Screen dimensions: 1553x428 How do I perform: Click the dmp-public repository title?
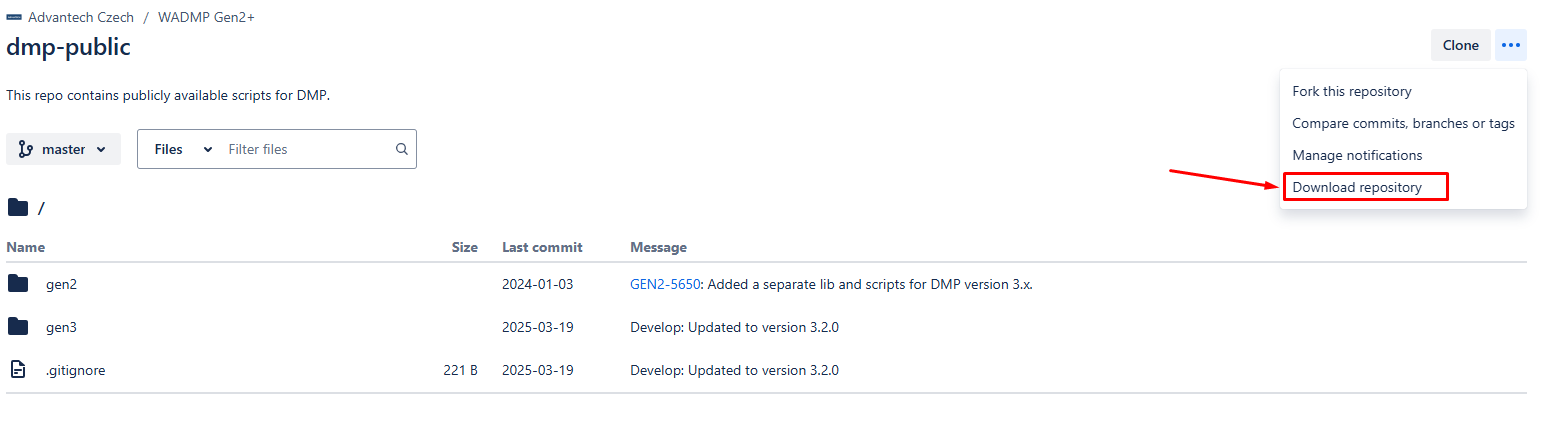pos(68,47)
